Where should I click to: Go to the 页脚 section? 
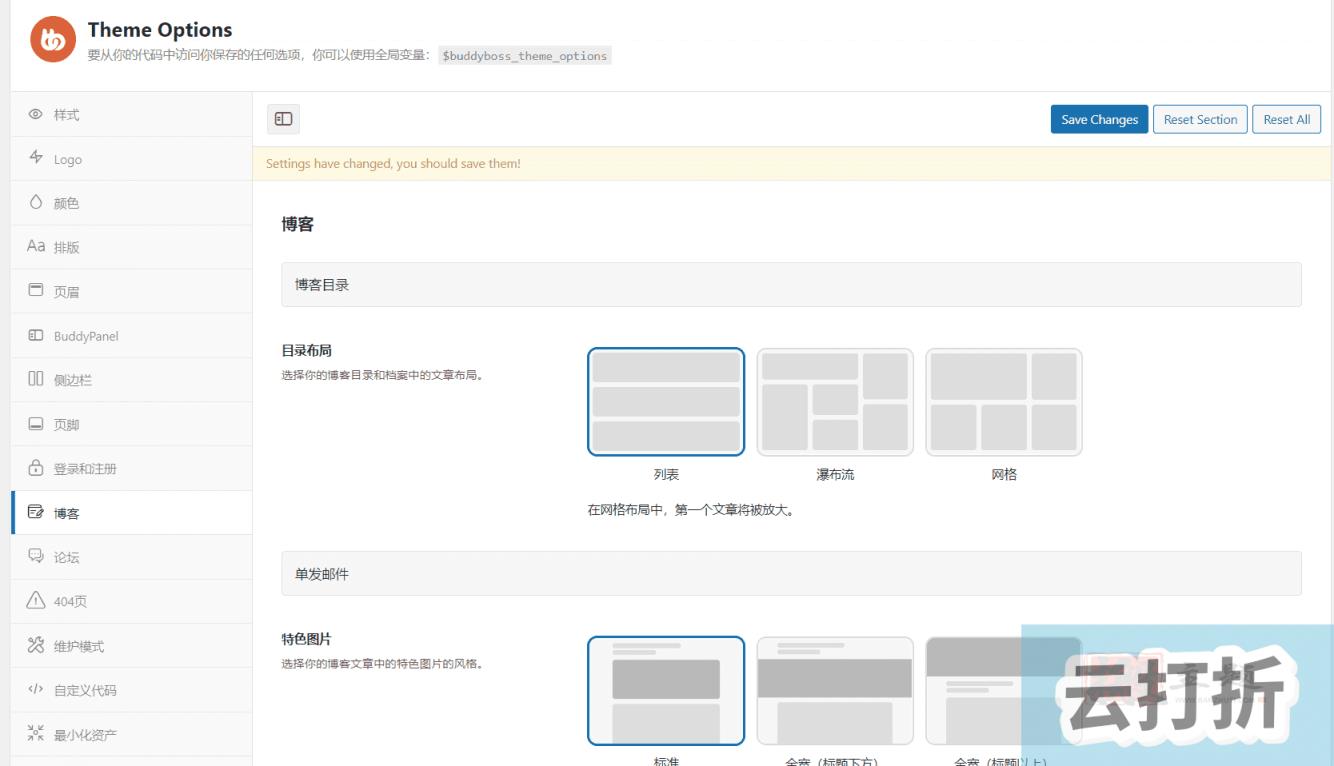131,424
